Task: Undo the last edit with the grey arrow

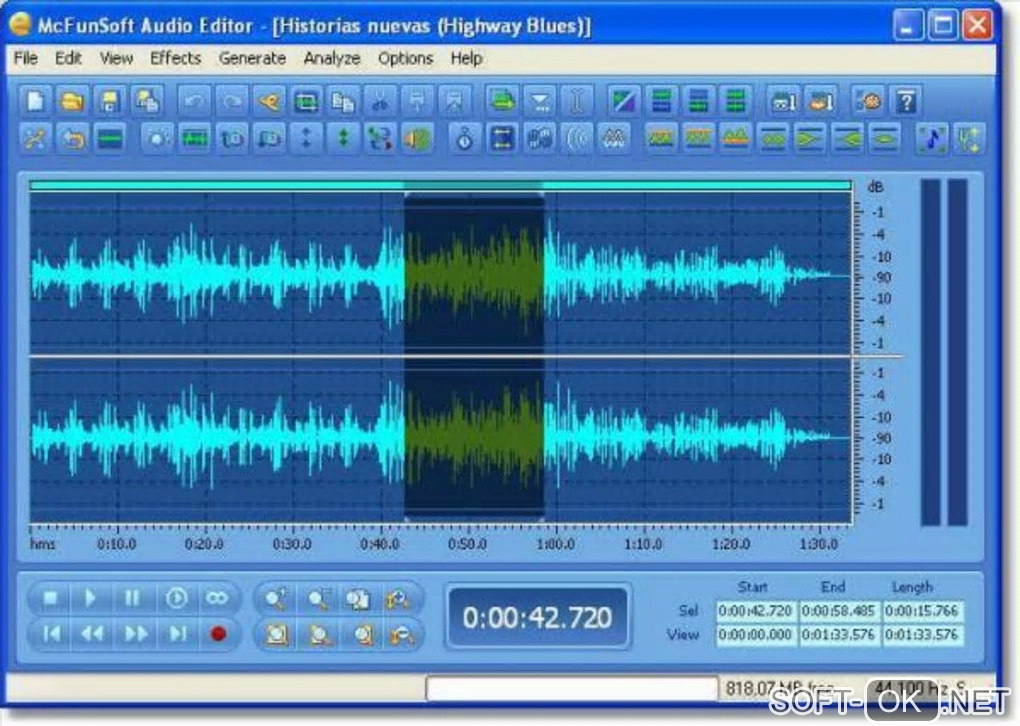Action: [195, 101]
